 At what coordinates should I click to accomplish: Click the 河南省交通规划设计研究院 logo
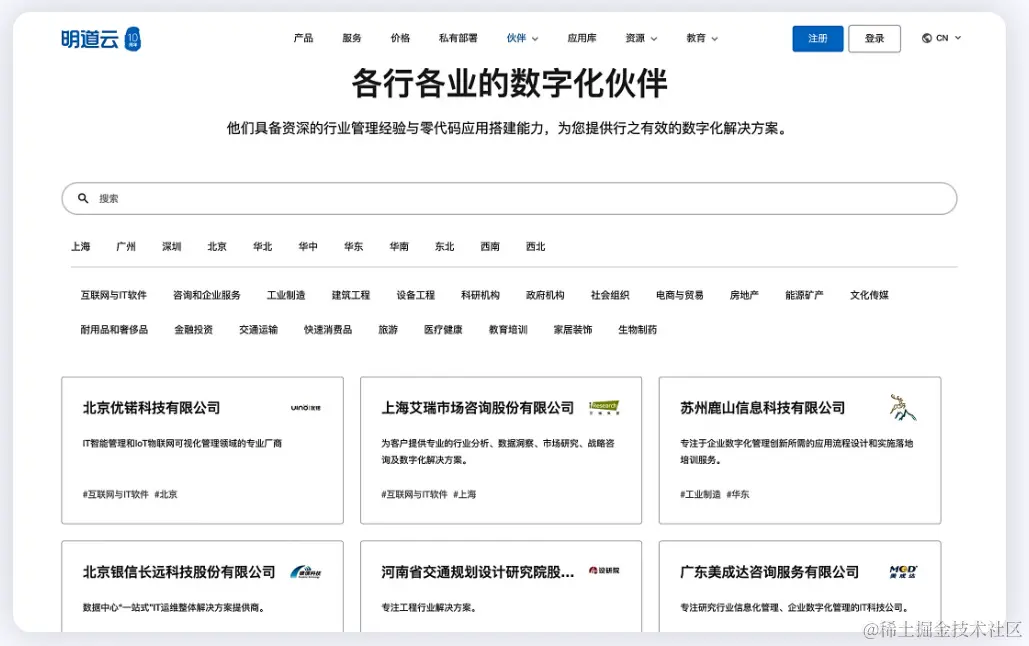click(604, 571)
